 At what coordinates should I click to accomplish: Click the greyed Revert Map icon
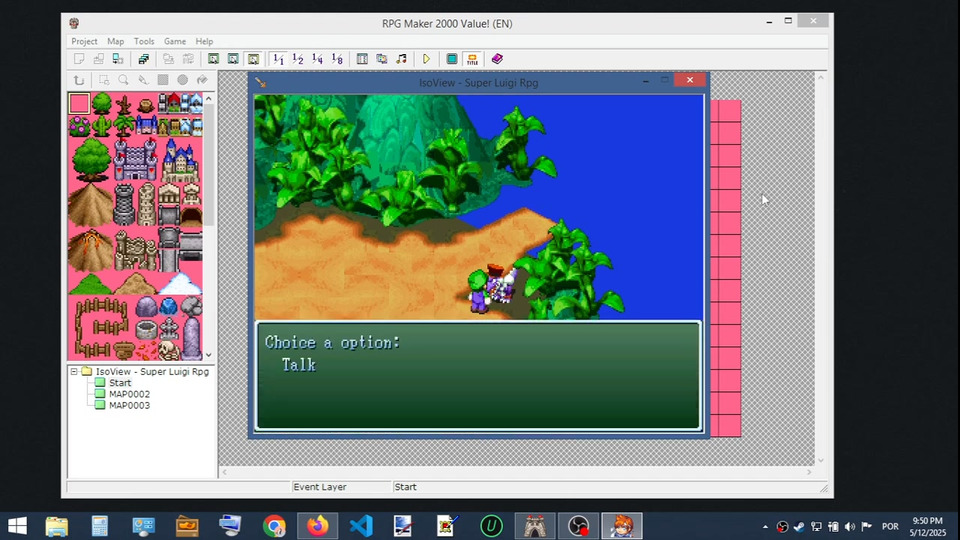(x=188, y=59)
